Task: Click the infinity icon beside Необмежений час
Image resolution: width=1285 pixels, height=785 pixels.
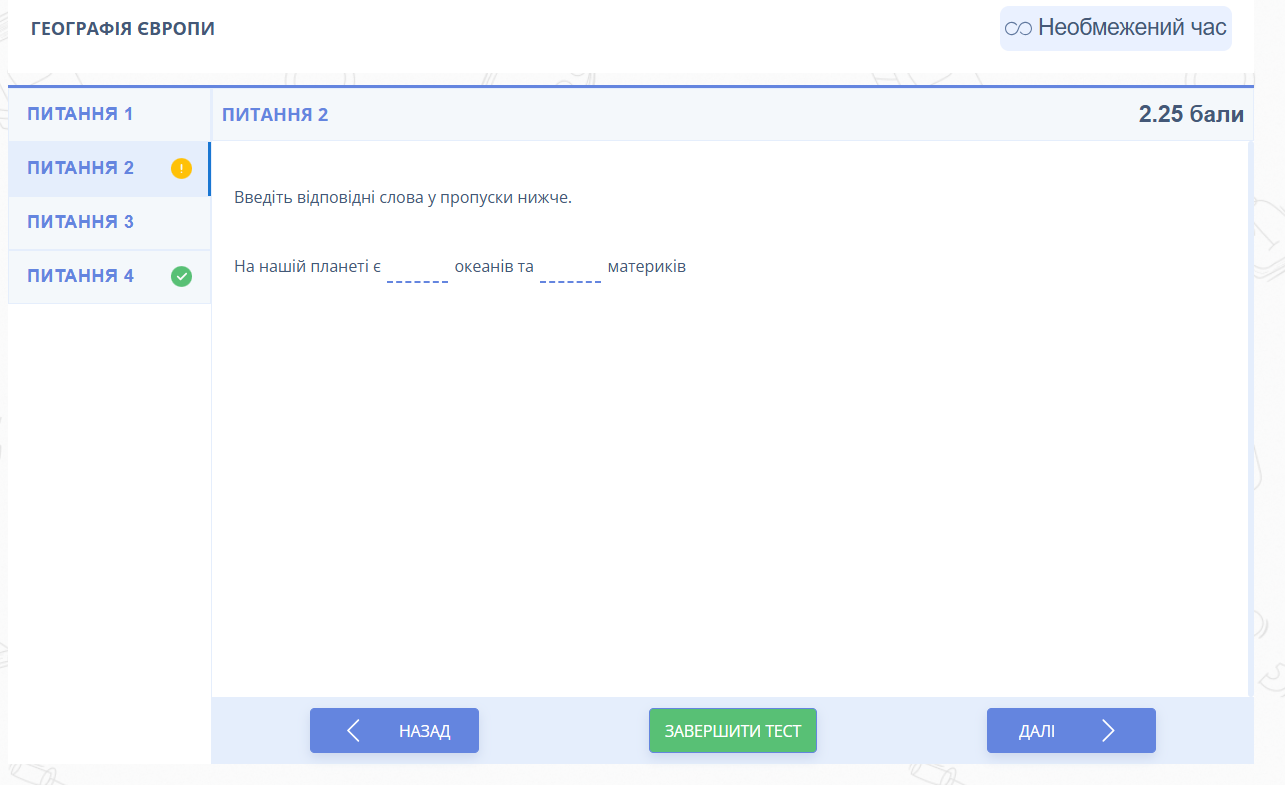Action: 1018,28
